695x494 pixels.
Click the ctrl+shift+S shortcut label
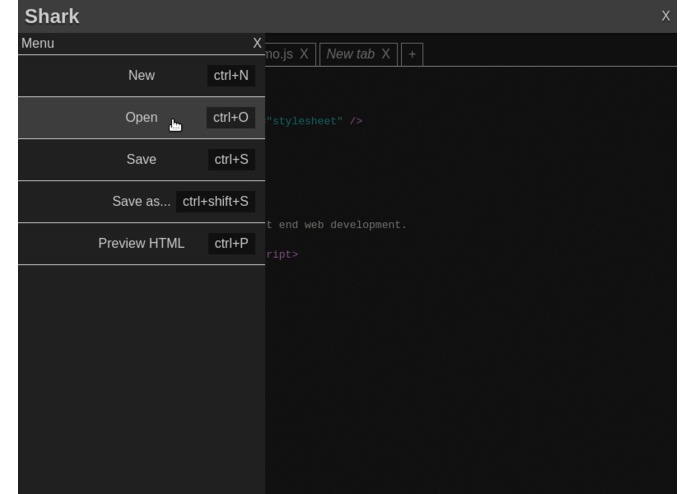coord(215,202)
